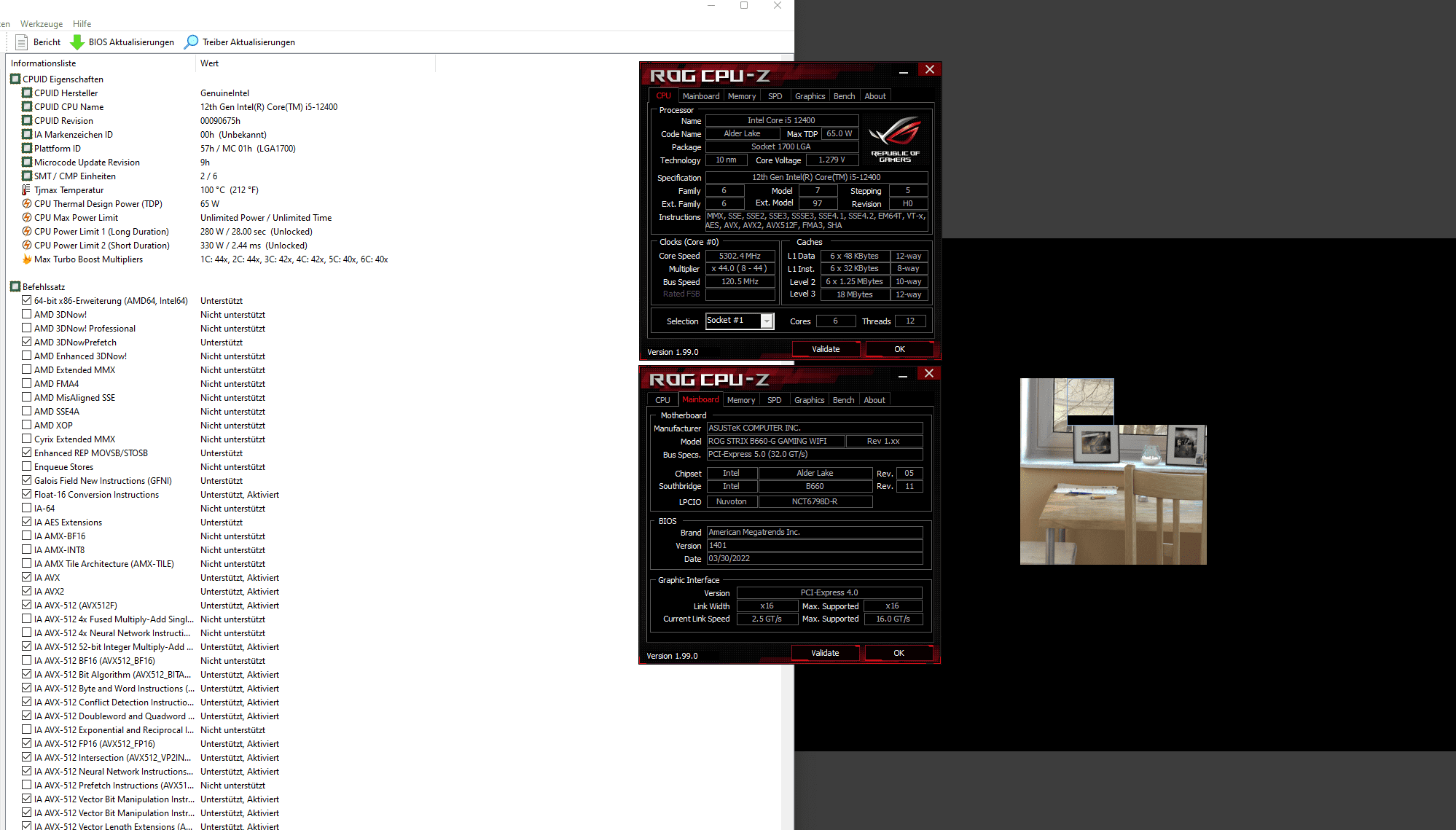This screenshot has width=1456, height=830.
Task: Click the CPU Thermal Design Power icon
Action: pos(27,204)
